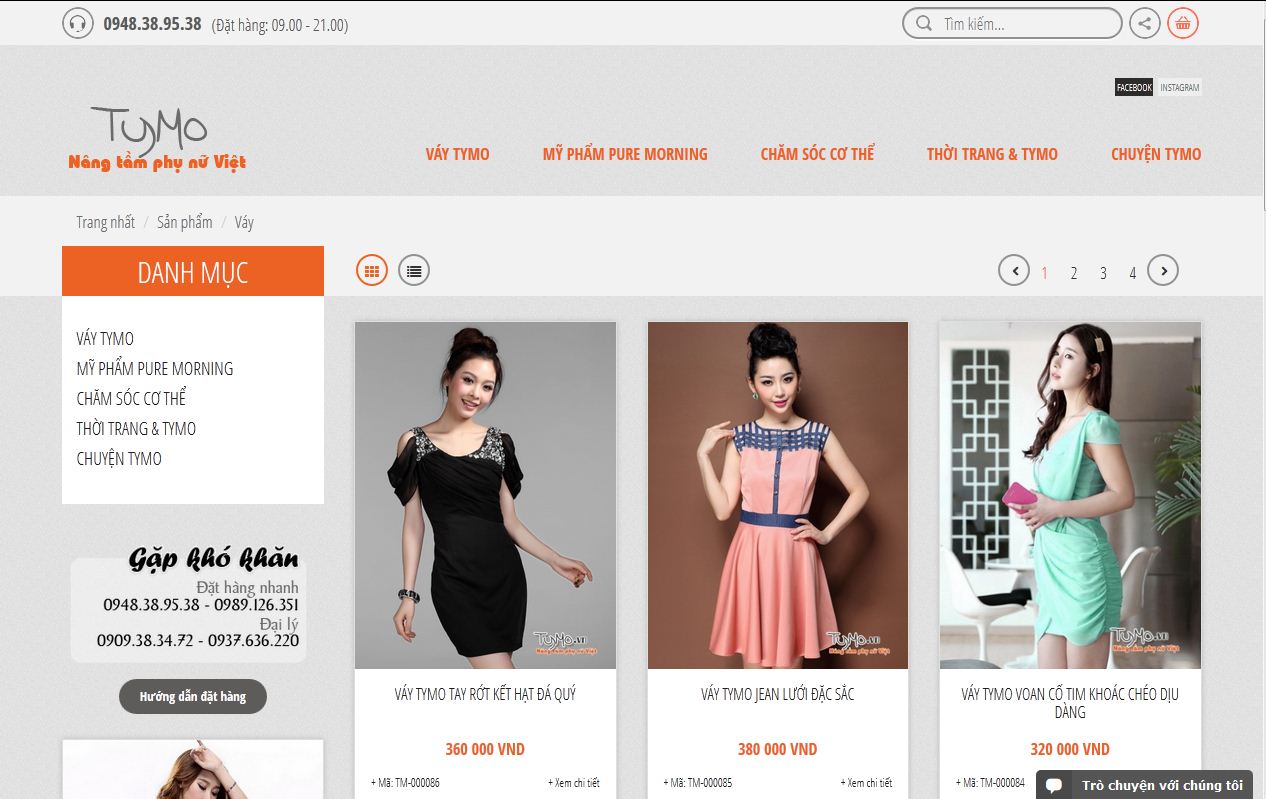The image size is (1266, 799).
Task: Click the Hướng dẫn đặt hàng button
Action: coord(192,696)
